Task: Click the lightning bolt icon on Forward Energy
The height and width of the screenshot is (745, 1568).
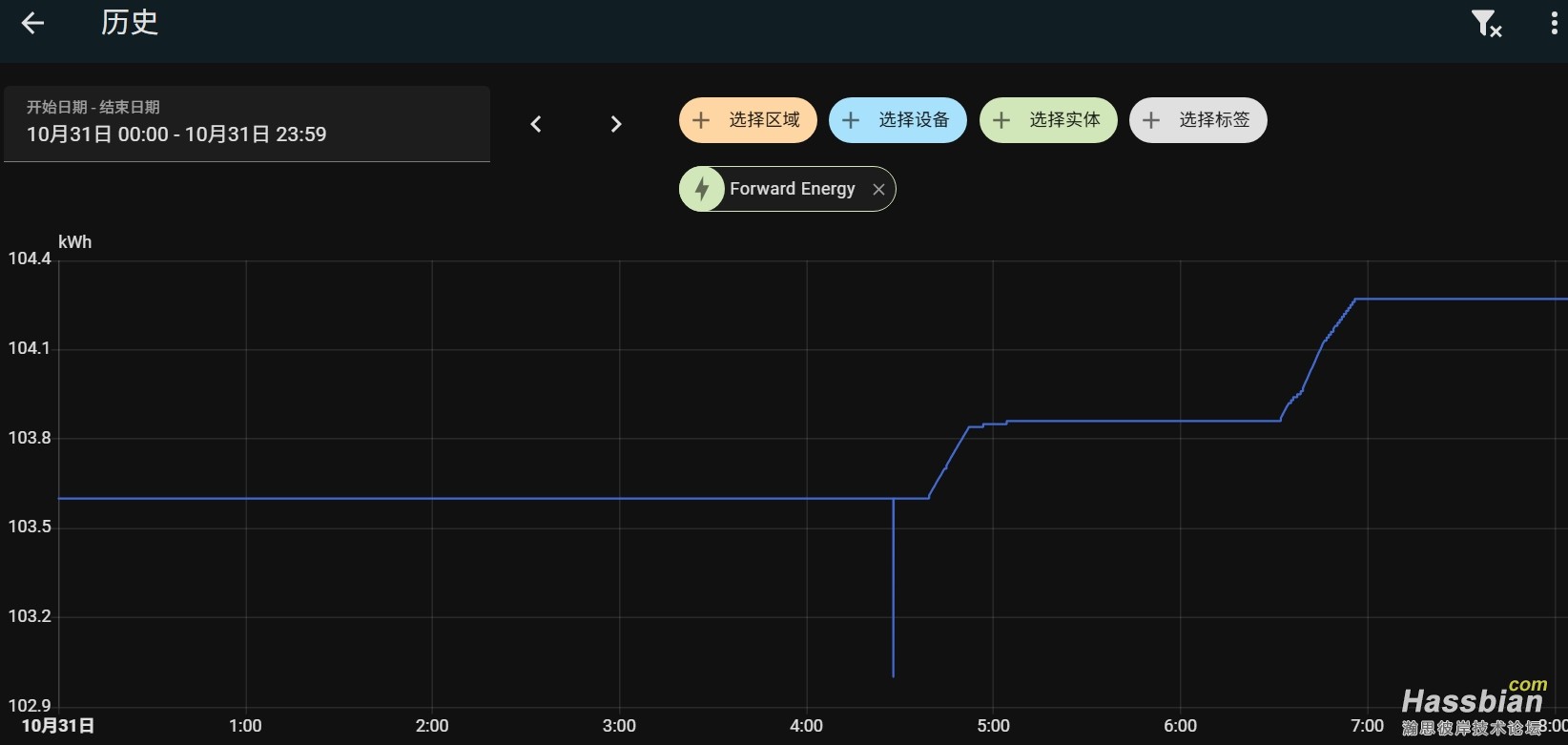Action: coord(703,189)
